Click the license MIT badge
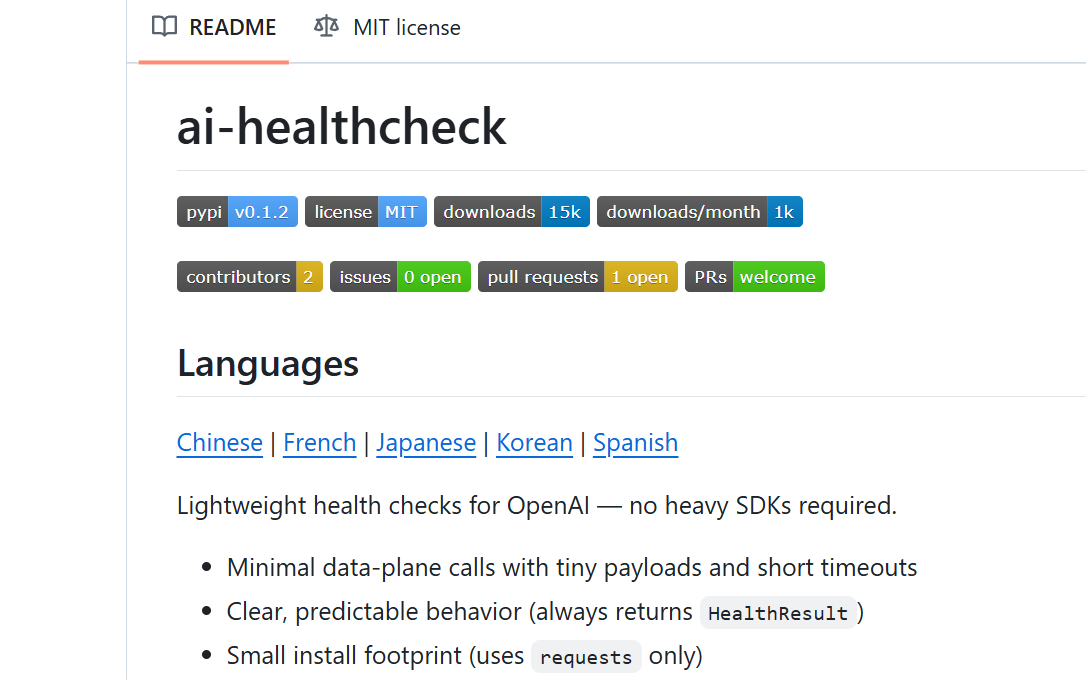Image resolution: width=1086 pixels, height=680 pixels. (366, 212)
